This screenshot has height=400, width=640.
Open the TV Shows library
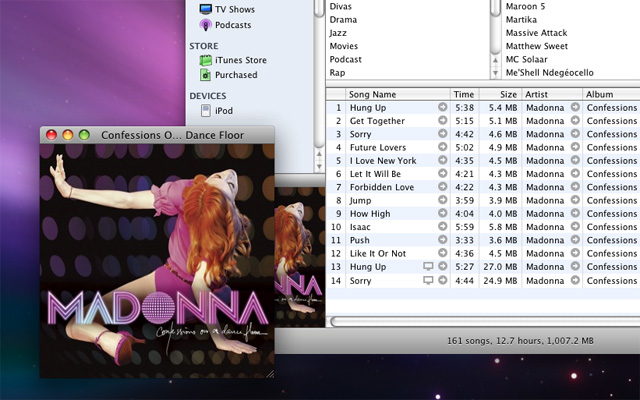[x=233, y=9]
